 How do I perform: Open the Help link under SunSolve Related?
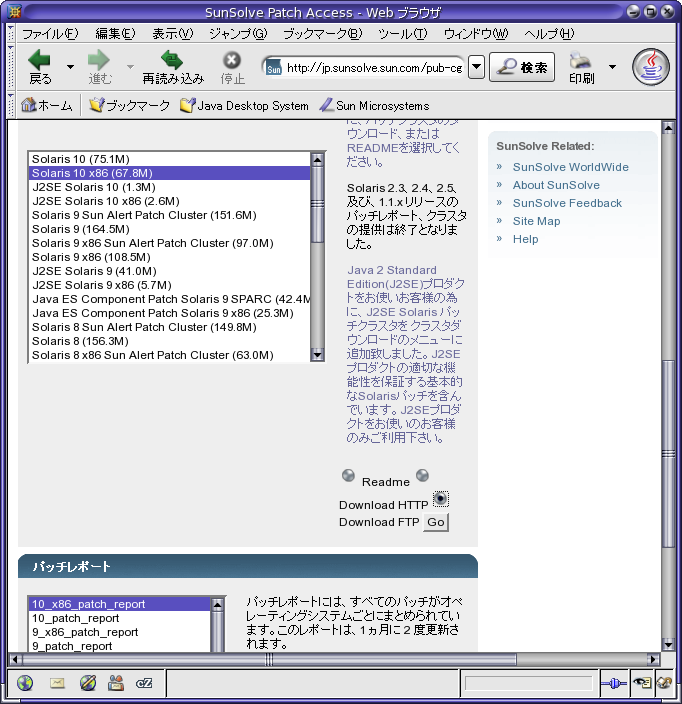coord(525,239)
